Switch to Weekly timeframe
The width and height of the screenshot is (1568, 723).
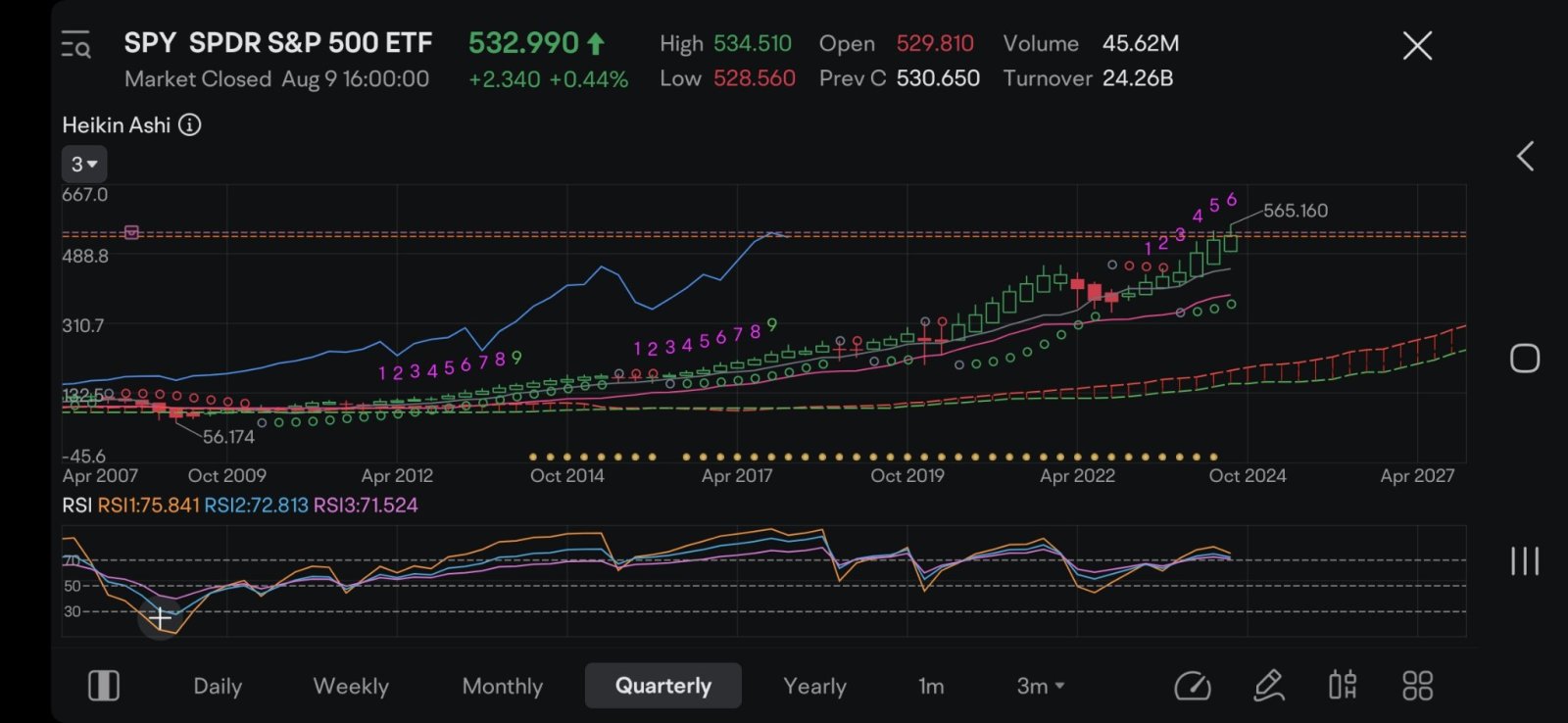click(351, 686)
